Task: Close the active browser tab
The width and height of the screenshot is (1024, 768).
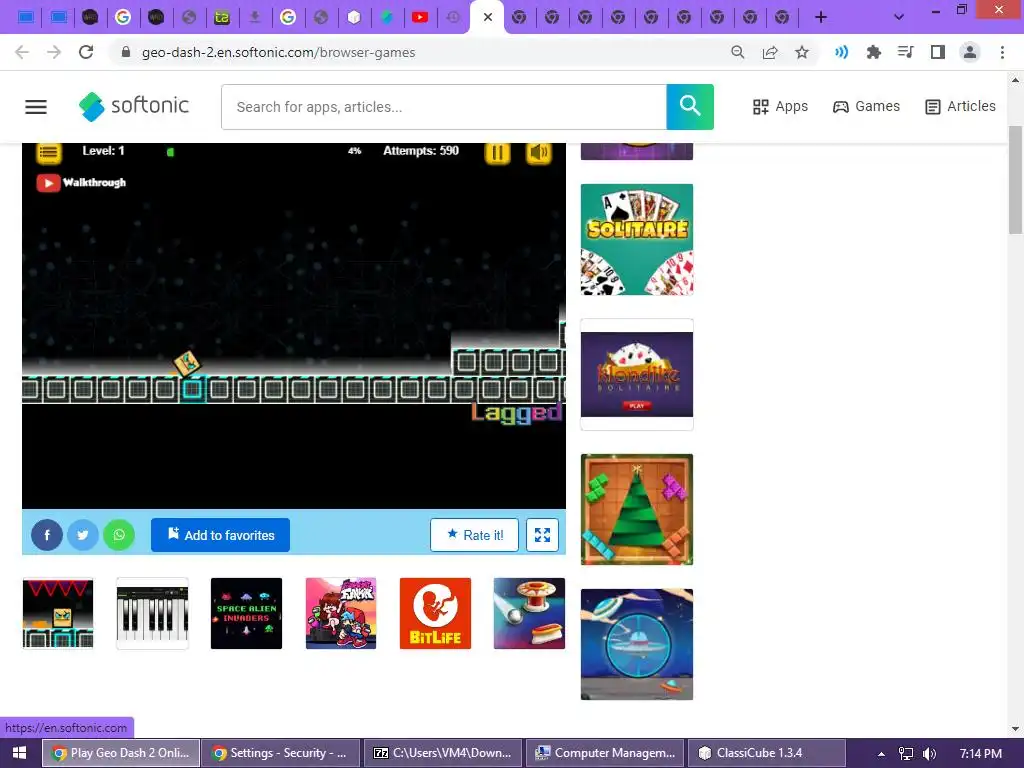Action: (x=487, y=17)
